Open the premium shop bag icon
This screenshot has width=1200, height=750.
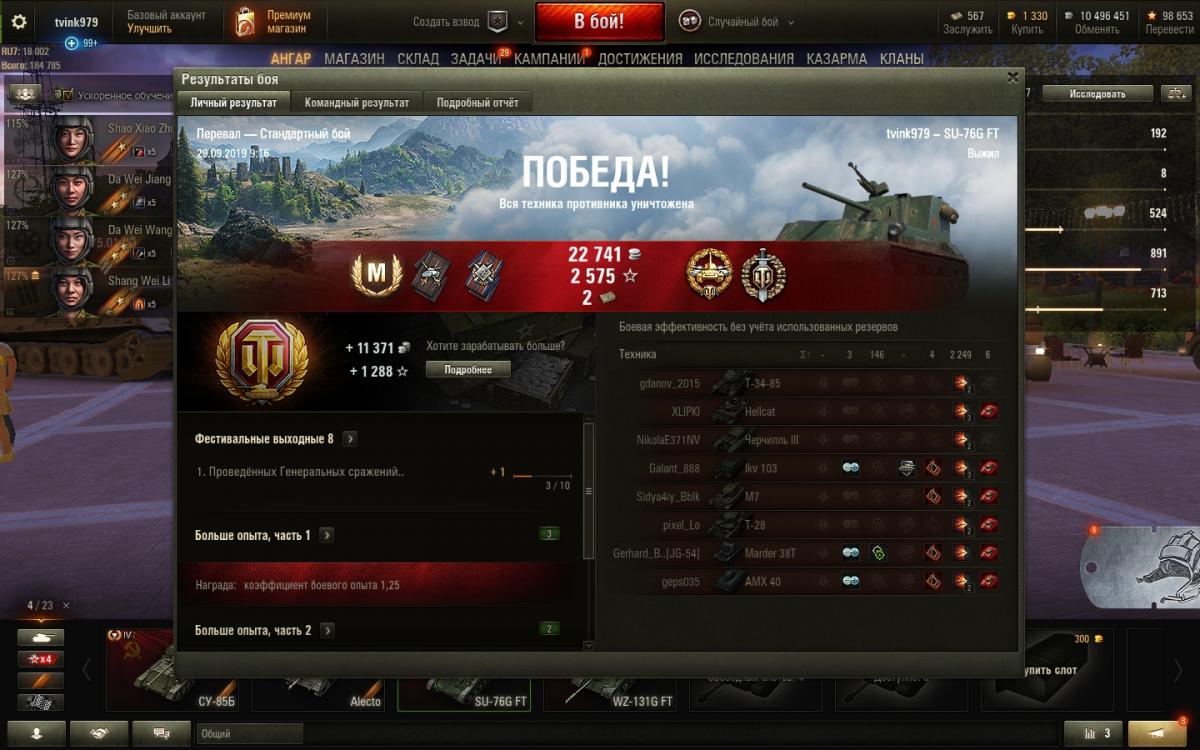245,22
